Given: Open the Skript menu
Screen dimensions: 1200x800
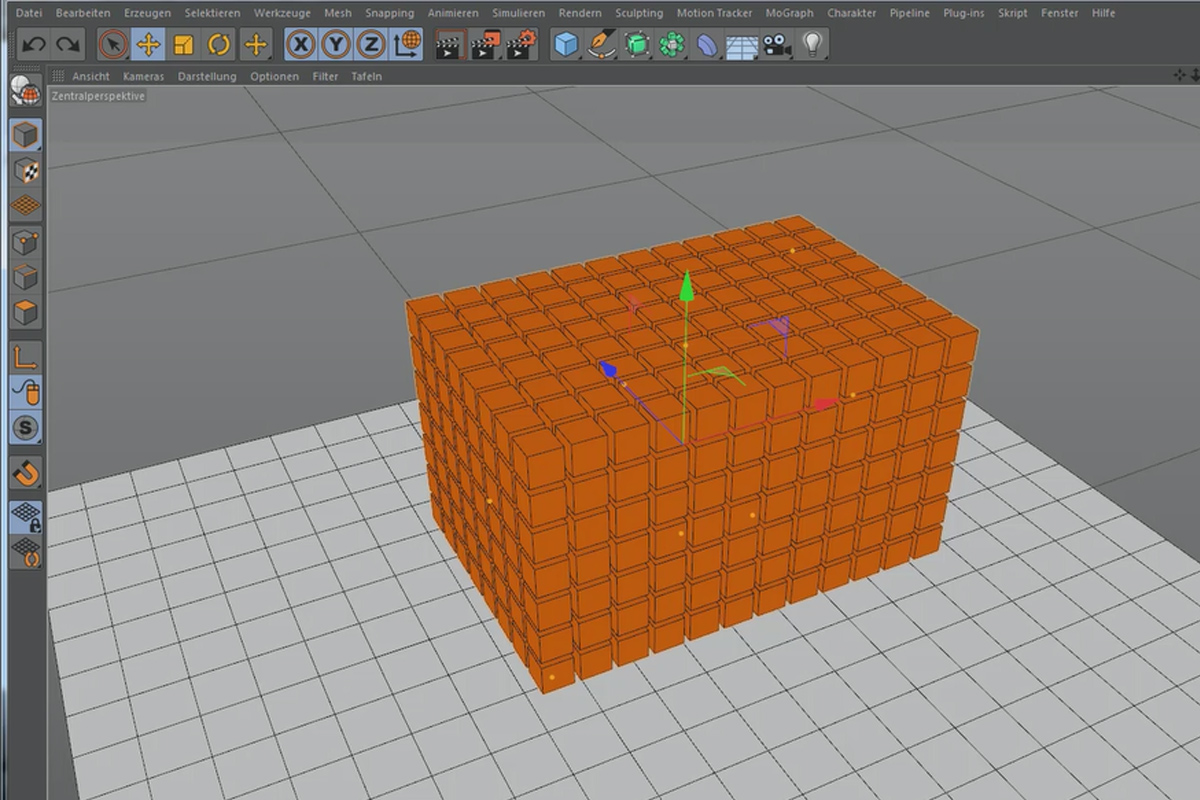Looking at the screenshot, I should point(1012,13).
